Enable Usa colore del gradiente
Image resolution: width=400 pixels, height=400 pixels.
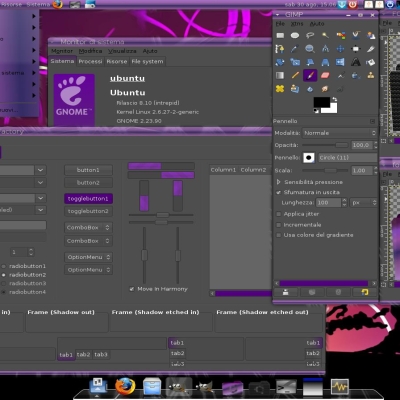pyautogui.click(x=279, y=235)
